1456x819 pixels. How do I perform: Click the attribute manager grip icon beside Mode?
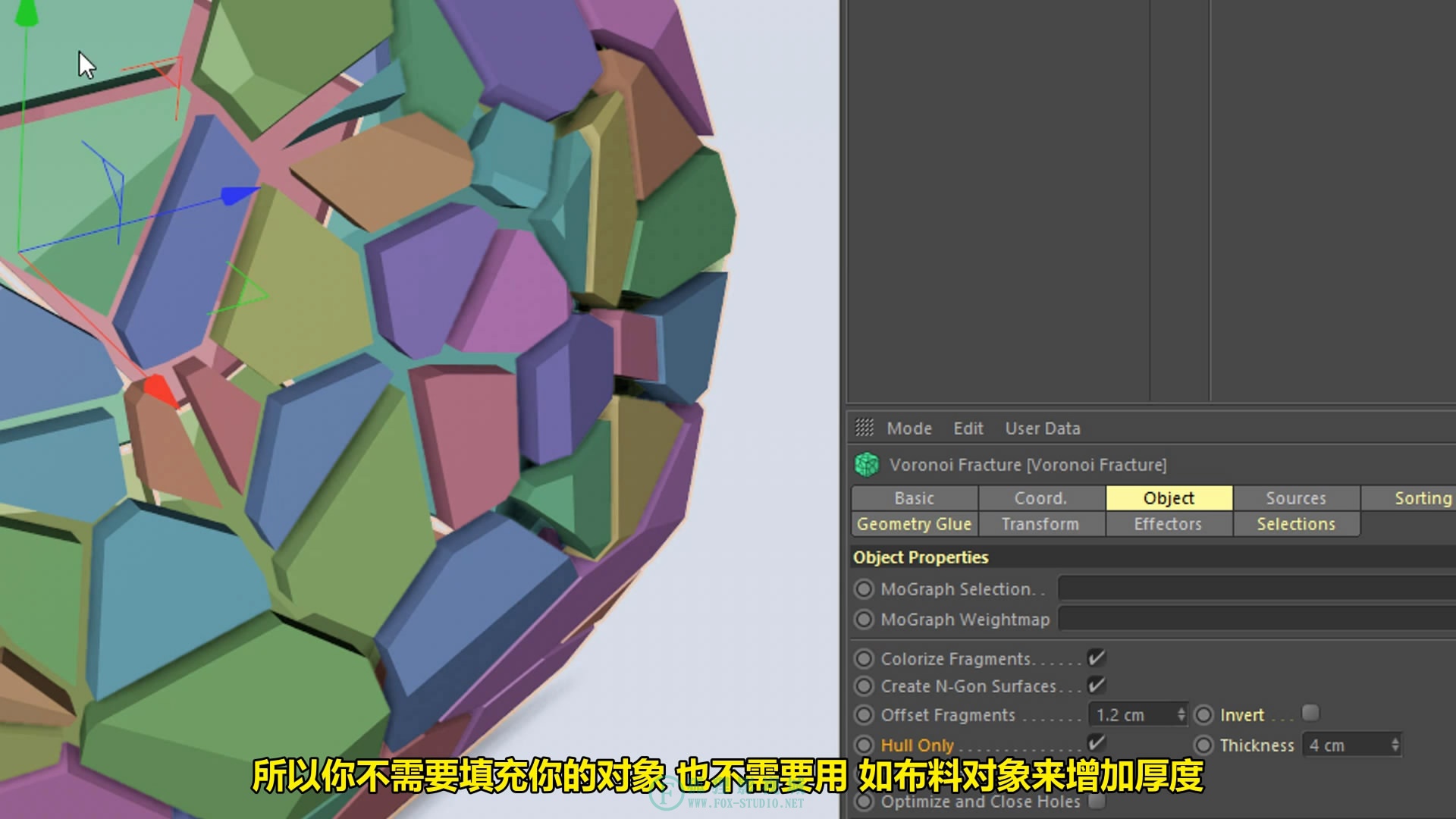click(864, 428)
